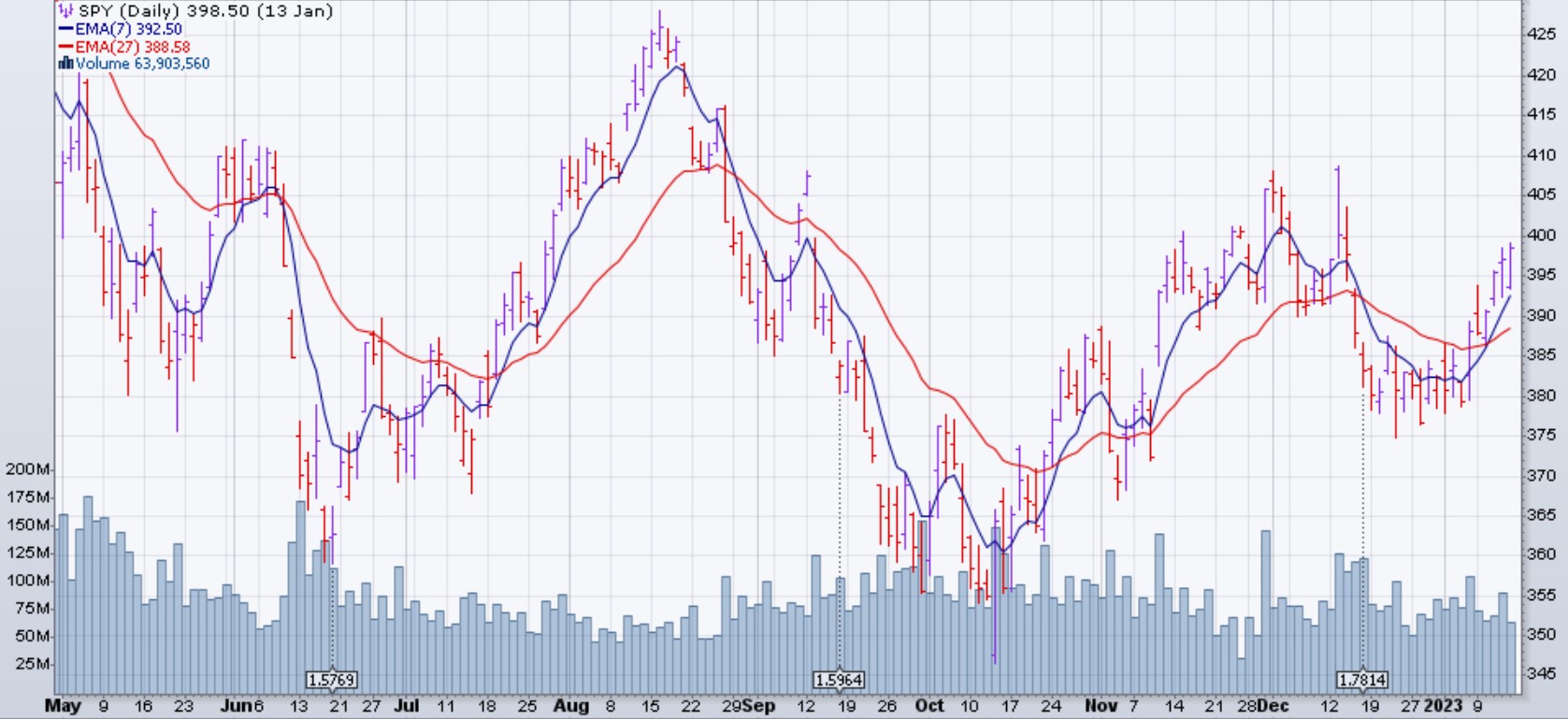Click the 25M volume axis label
This screenshot has height=719, width=1568.
pyautogui.click(x=32, y=664)
